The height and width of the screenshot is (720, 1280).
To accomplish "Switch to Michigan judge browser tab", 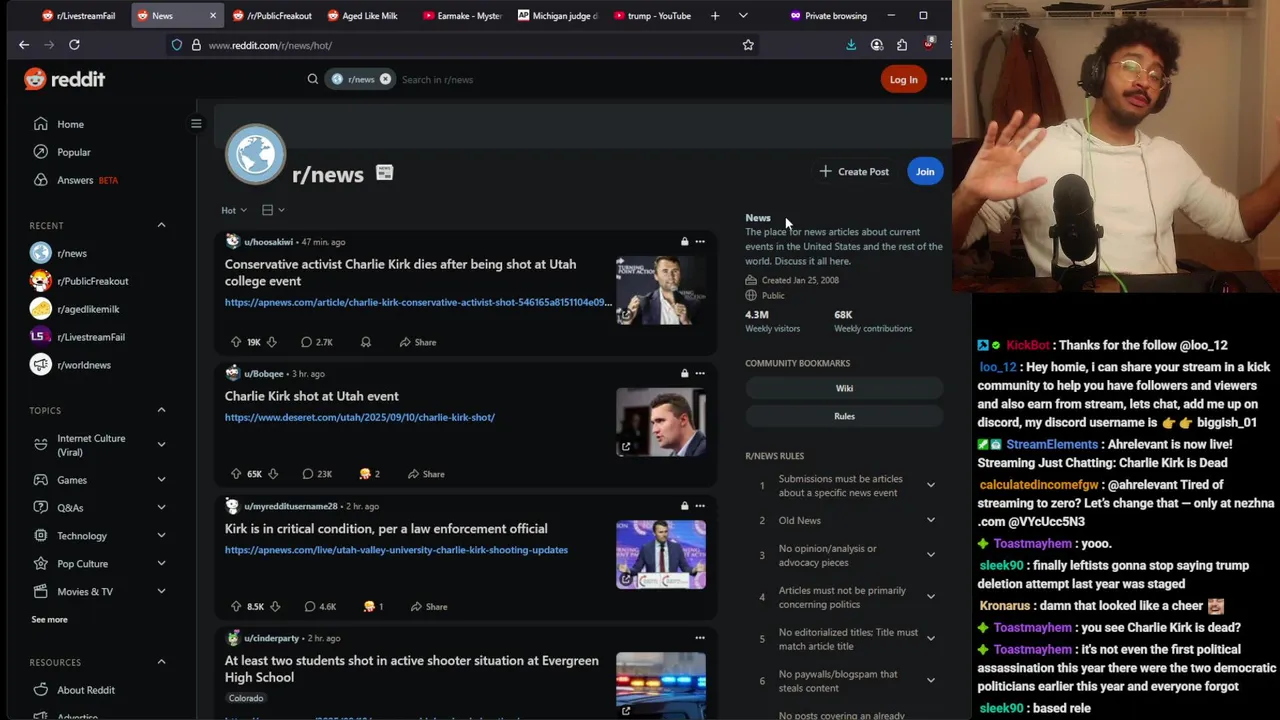I will 558,15.
